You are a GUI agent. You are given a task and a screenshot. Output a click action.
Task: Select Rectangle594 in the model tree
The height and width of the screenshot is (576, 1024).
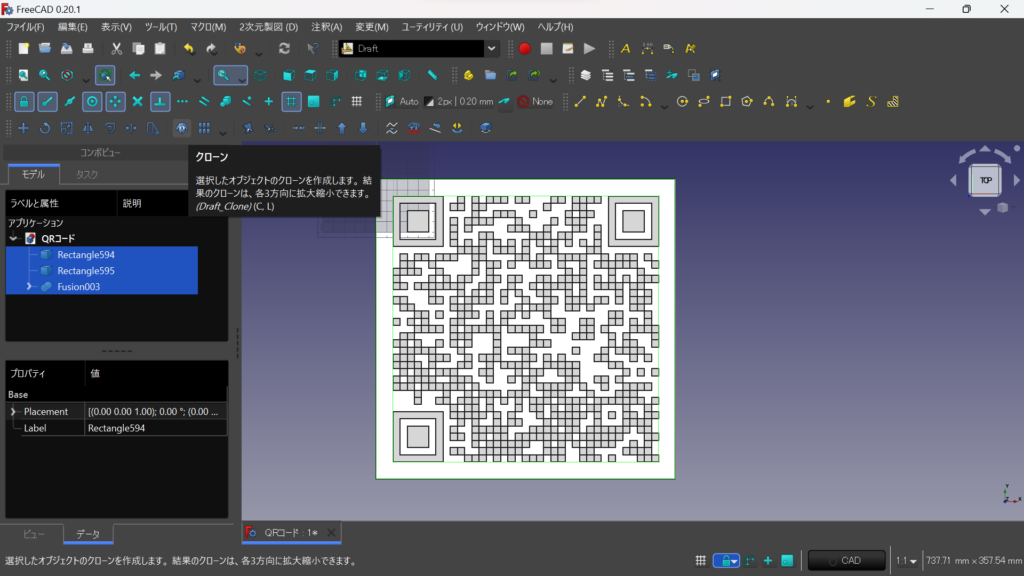click(x=86, y=255)
